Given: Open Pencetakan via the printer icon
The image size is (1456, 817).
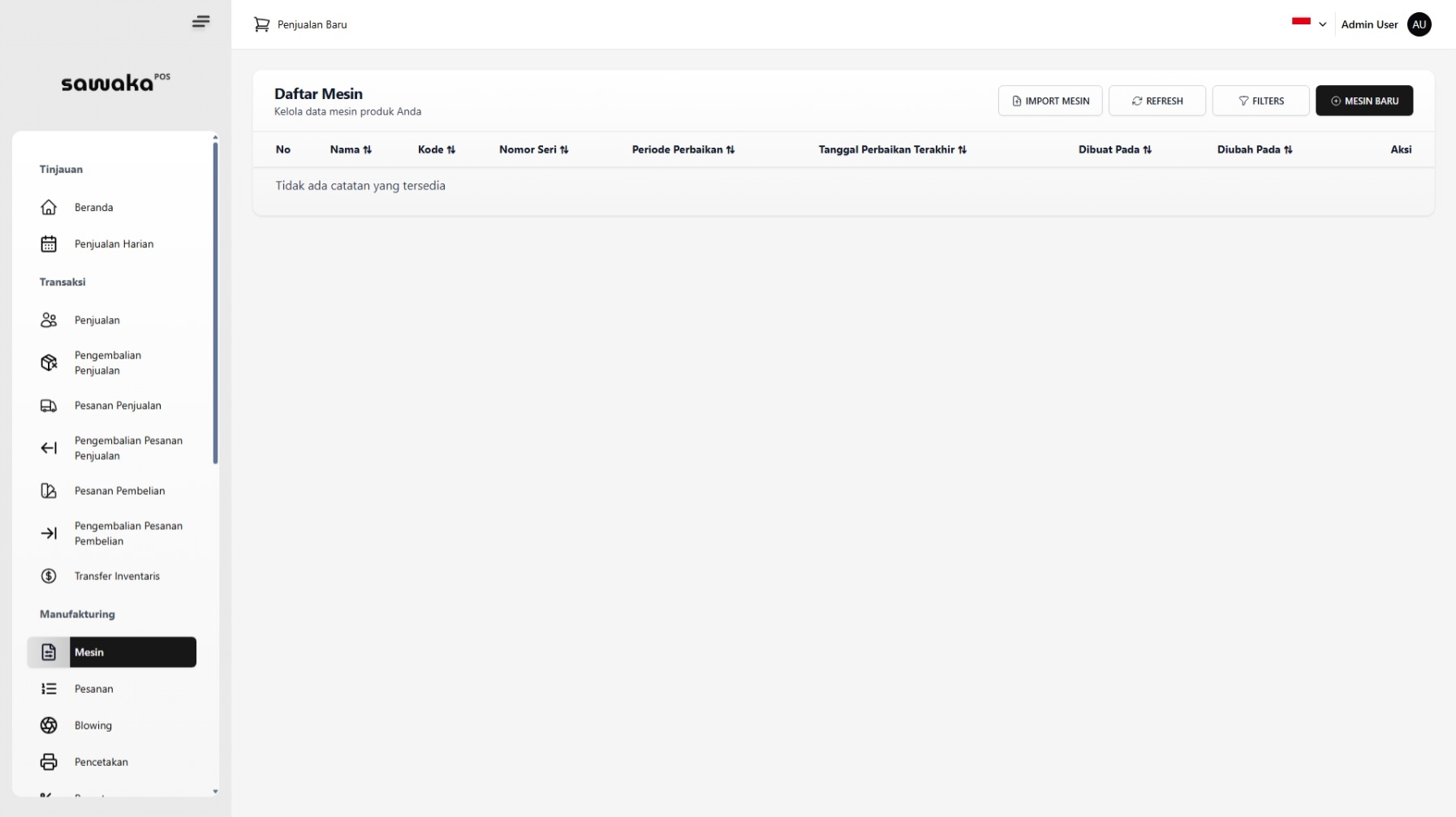Looking at the screenshot, I should [49, 762].
